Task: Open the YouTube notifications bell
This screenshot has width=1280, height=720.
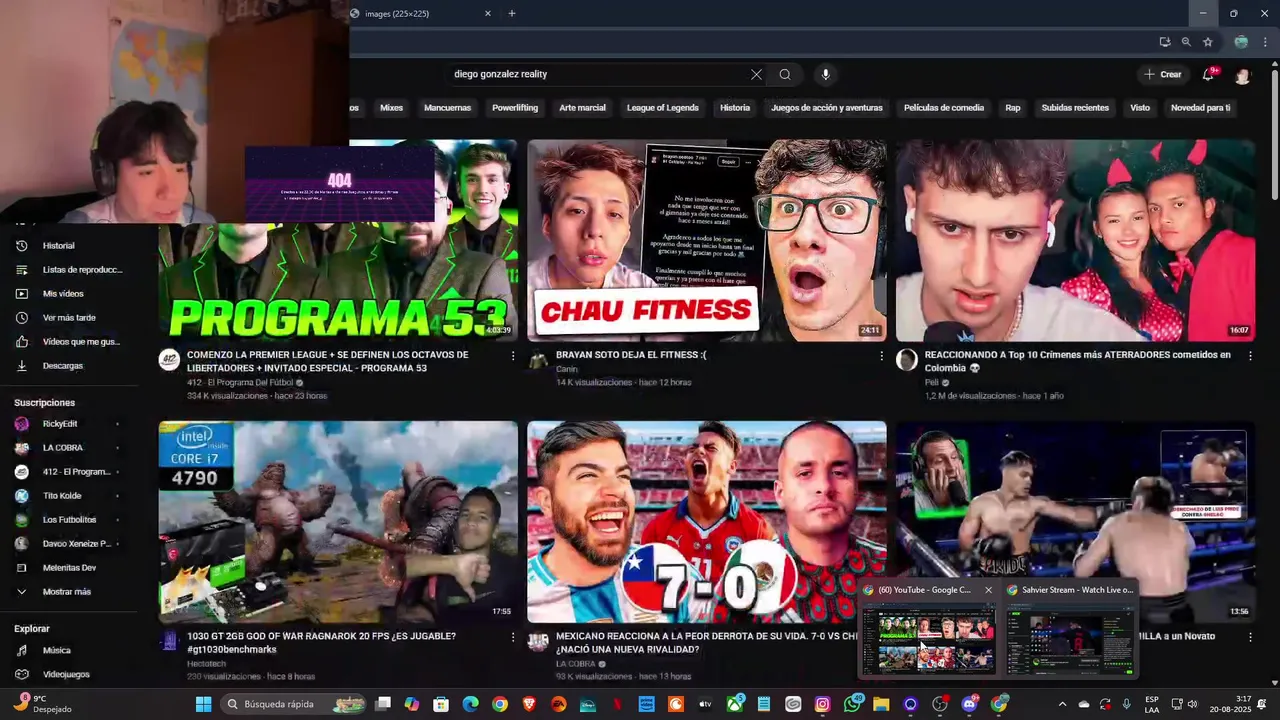Action: click(x=1208, y=74)
